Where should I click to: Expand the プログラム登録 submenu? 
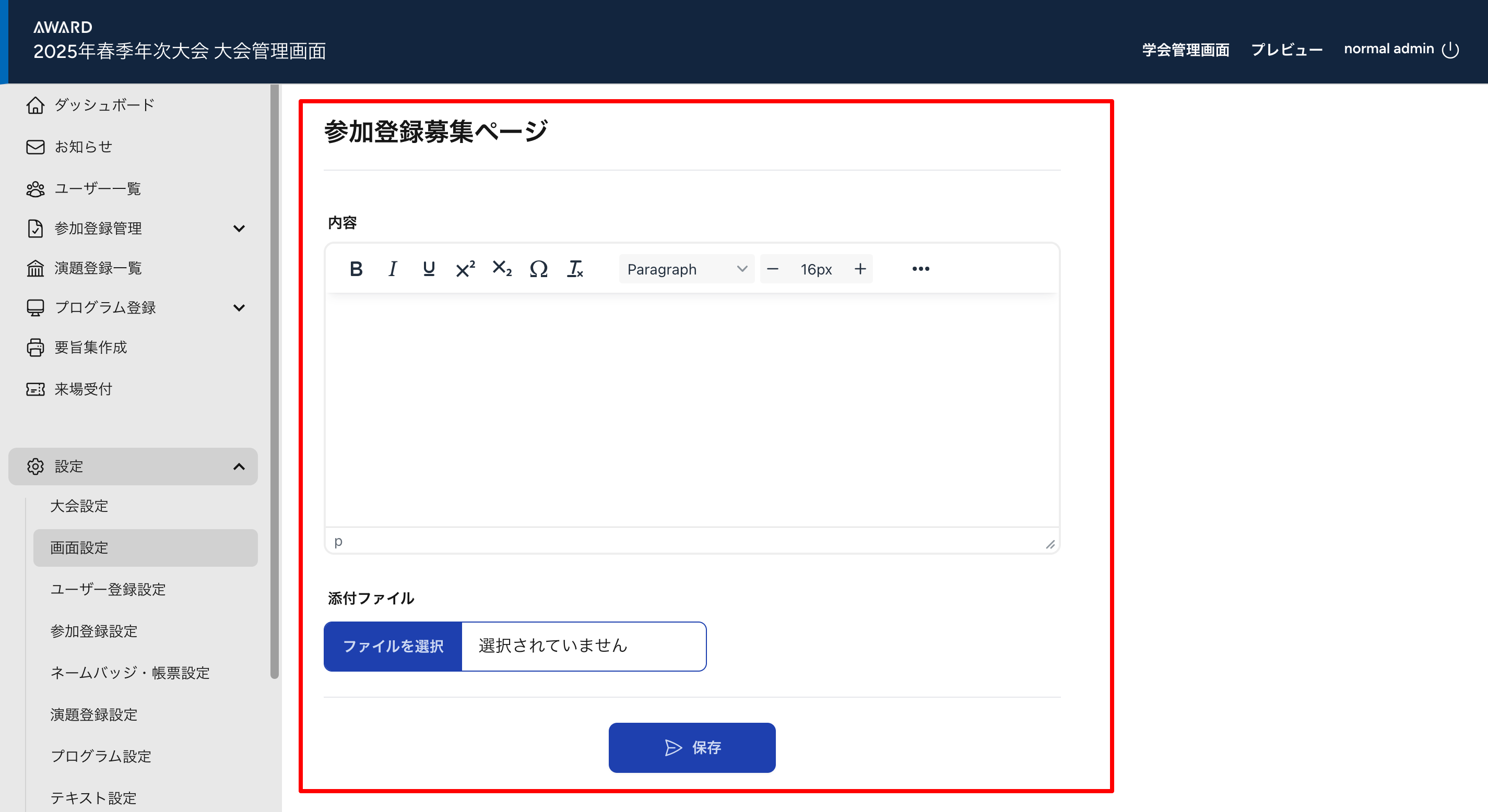239,308
